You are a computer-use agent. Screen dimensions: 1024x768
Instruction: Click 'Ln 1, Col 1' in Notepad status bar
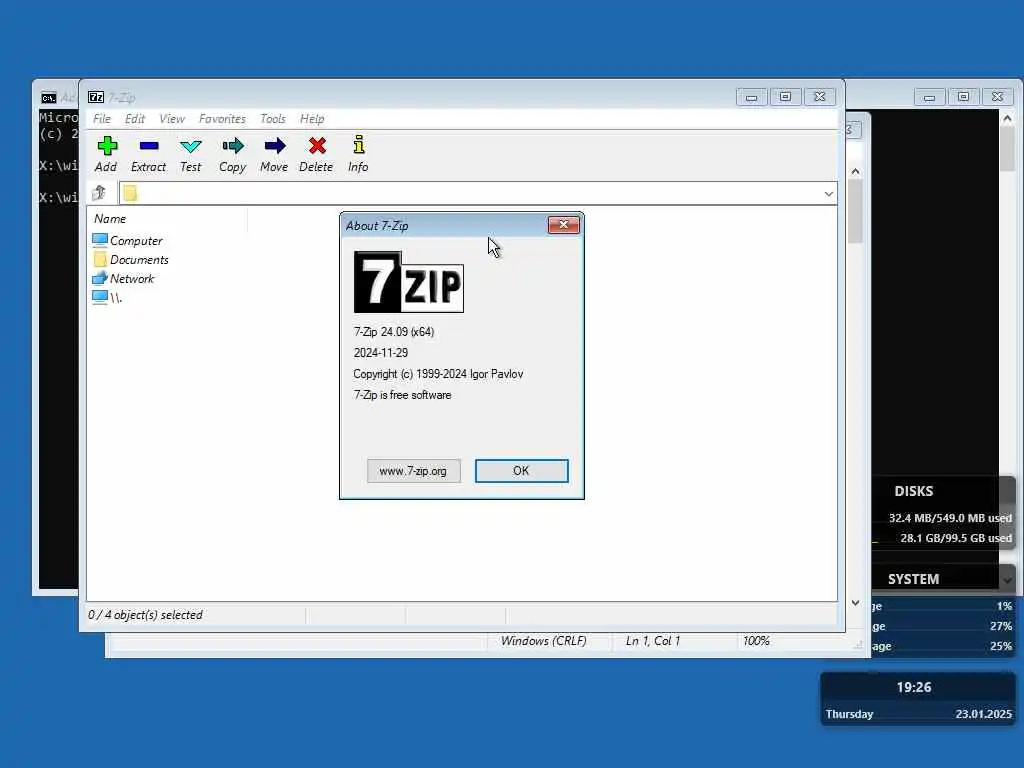652,641
